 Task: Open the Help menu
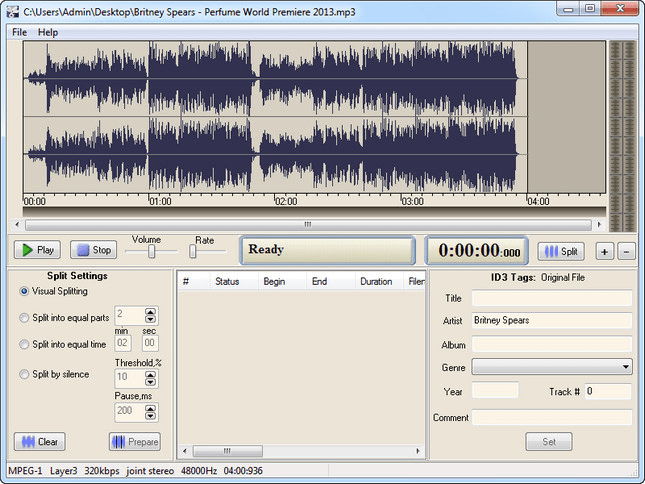48,32
